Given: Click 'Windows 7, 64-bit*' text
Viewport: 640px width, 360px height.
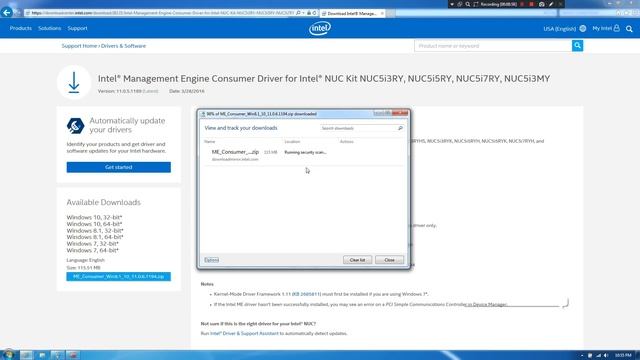Looking at the screenshot, I should [93, 250].
